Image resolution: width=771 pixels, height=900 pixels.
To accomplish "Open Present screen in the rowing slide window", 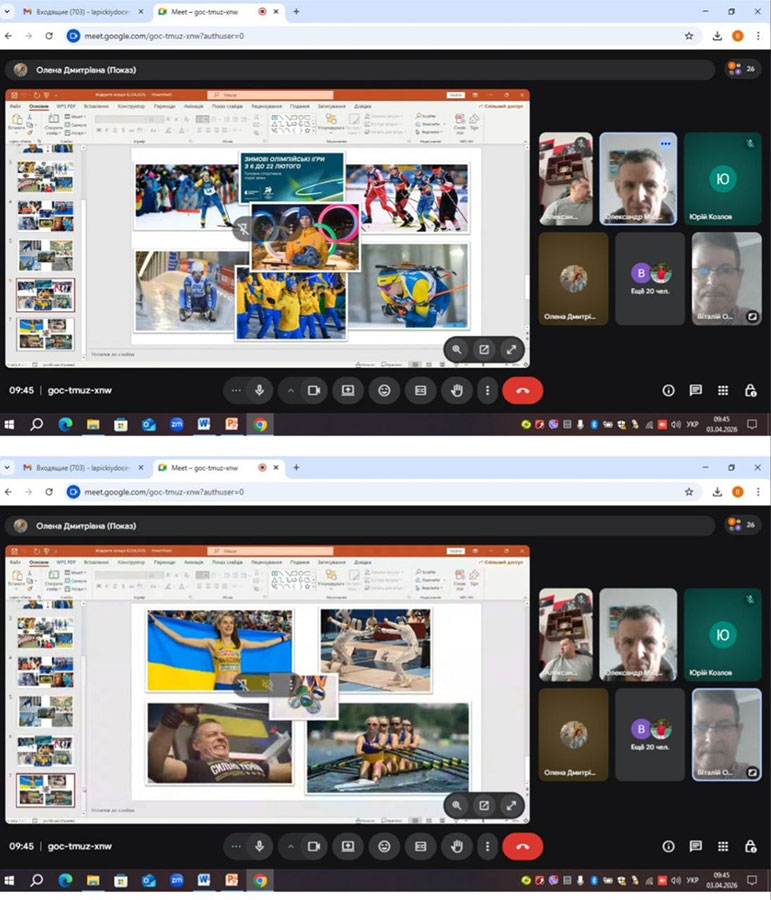I will (348, 846).
